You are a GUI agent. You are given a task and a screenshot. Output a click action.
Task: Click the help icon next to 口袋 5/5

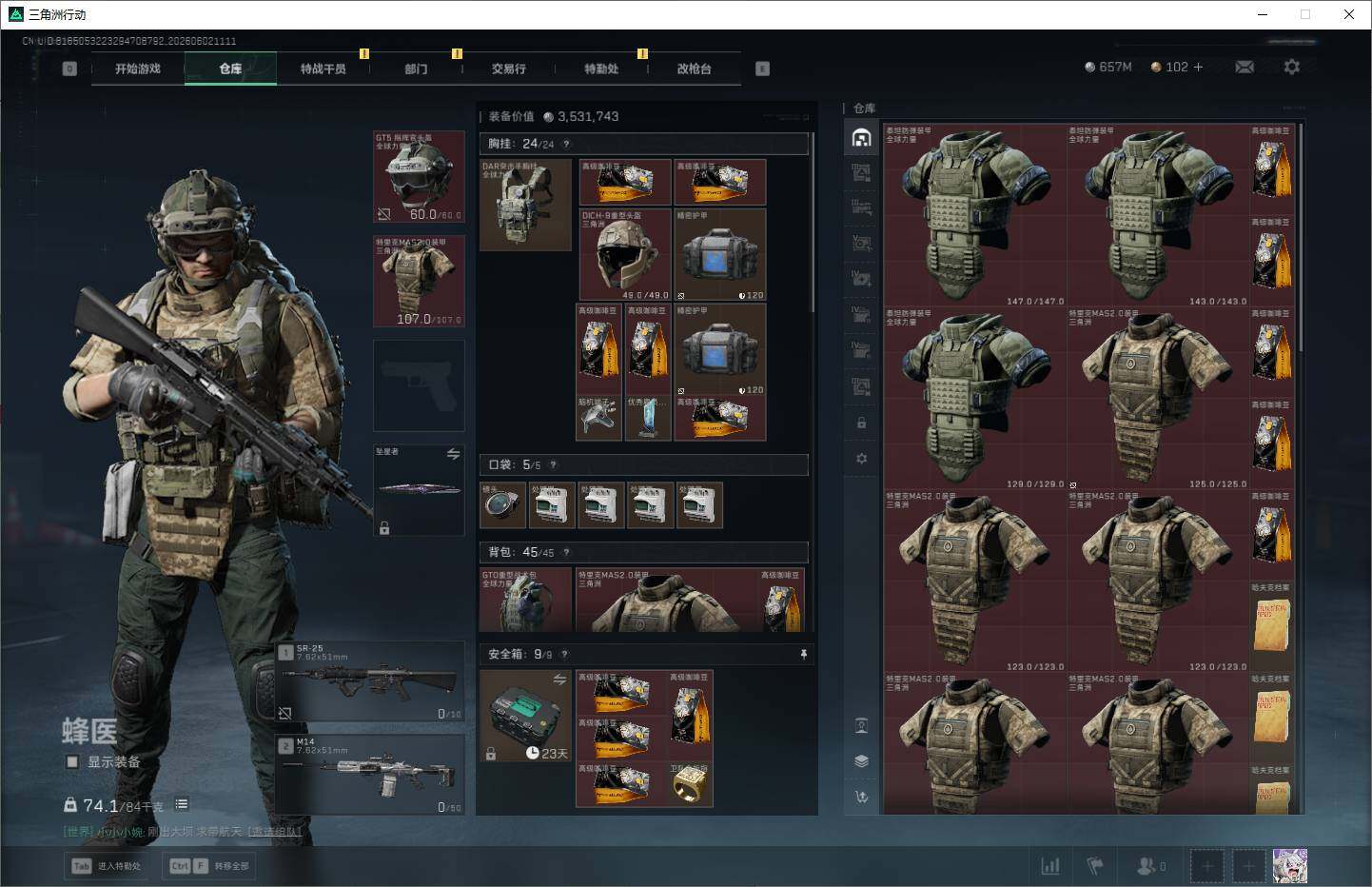tap(553, 464)
